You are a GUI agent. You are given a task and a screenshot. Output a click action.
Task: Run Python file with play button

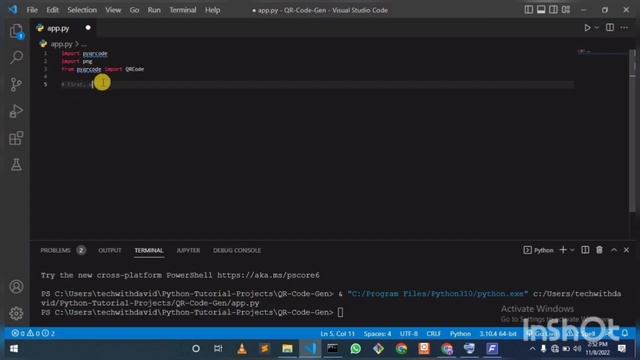coord(587,28)
